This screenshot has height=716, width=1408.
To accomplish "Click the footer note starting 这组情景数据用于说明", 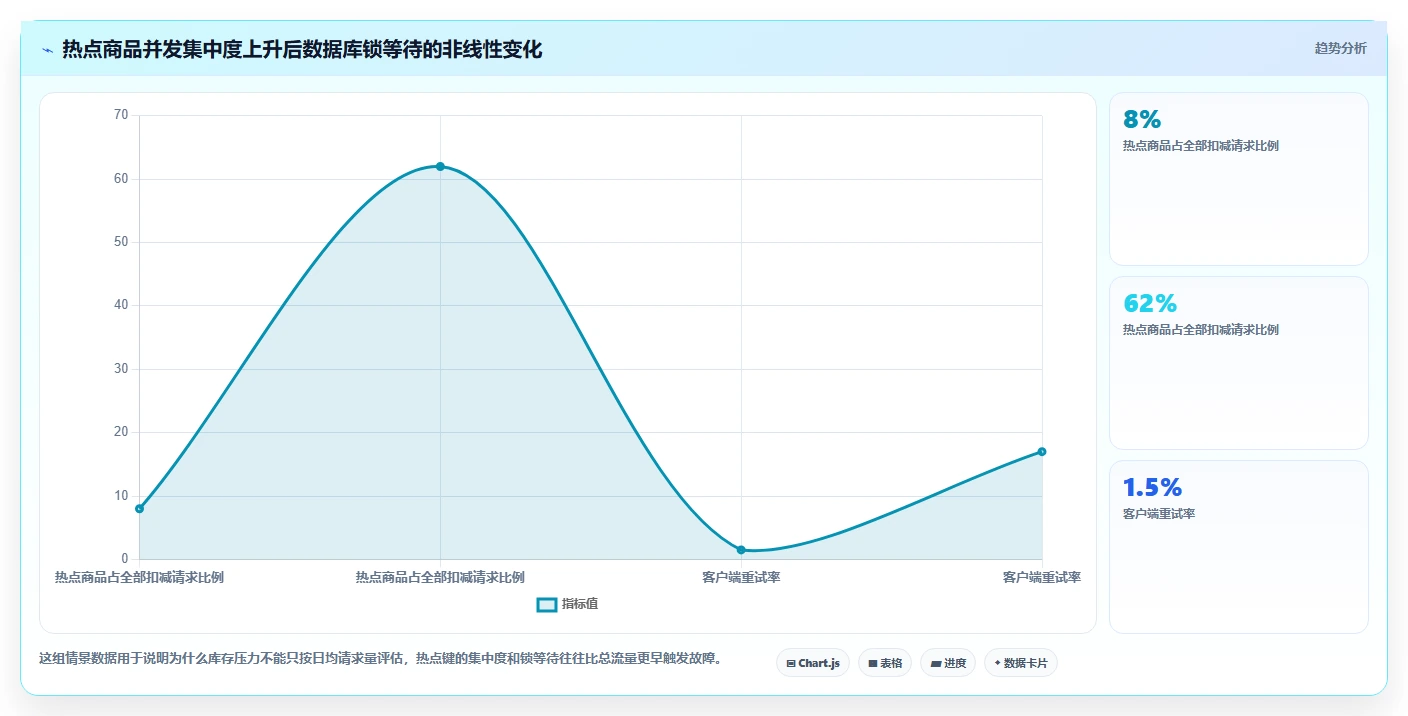I will 380,659.
